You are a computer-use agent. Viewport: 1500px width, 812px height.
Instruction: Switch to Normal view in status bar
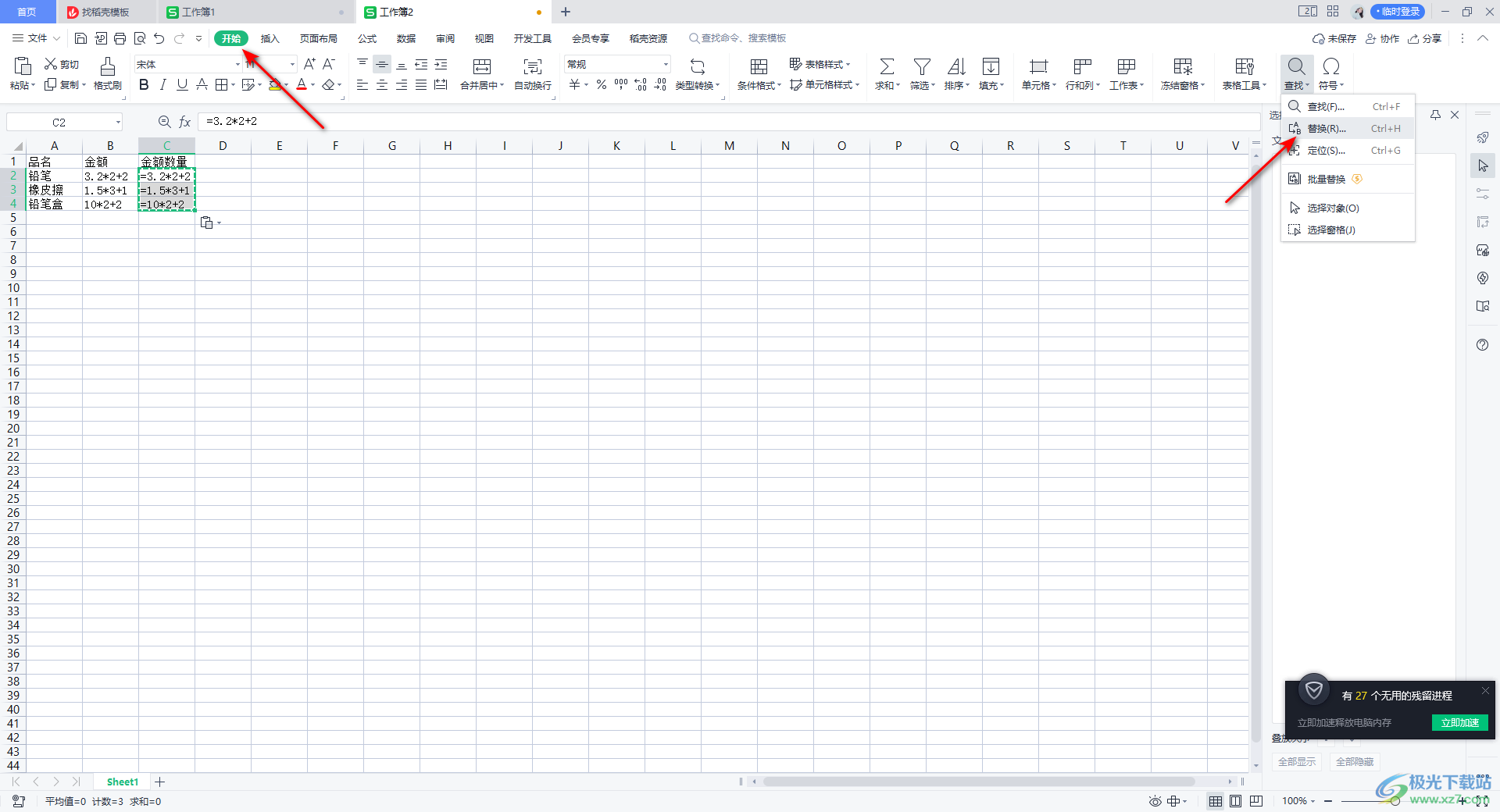(x=1216, y=801)
